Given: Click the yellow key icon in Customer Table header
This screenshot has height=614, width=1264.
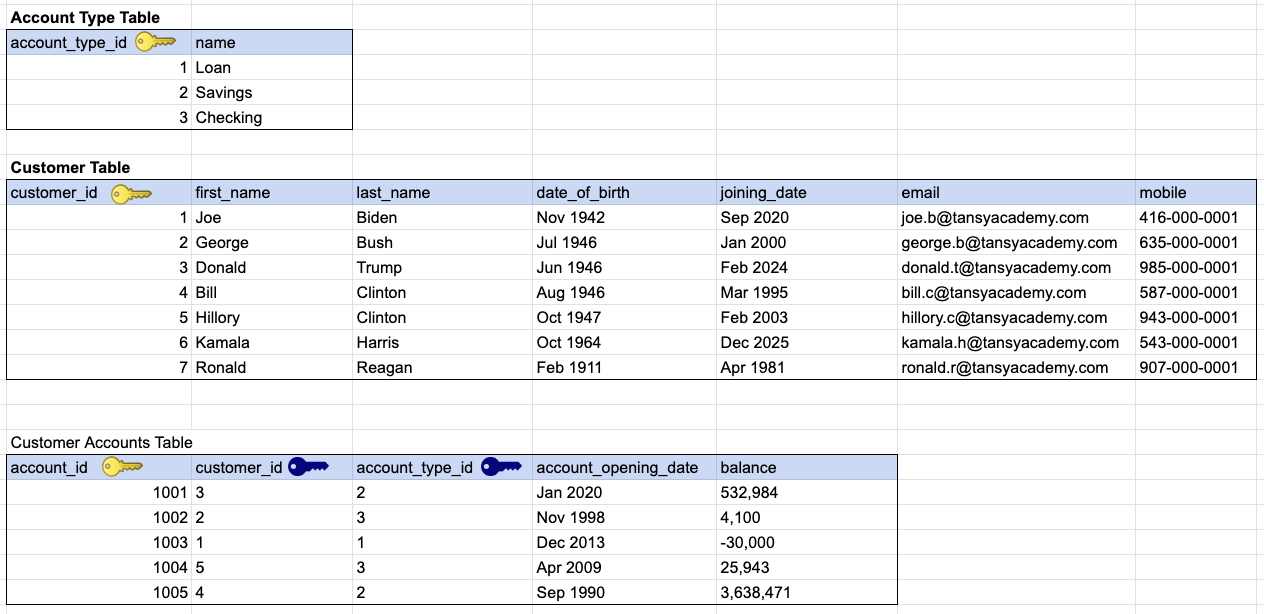Looking at the screenshot, I should [131, 193].
